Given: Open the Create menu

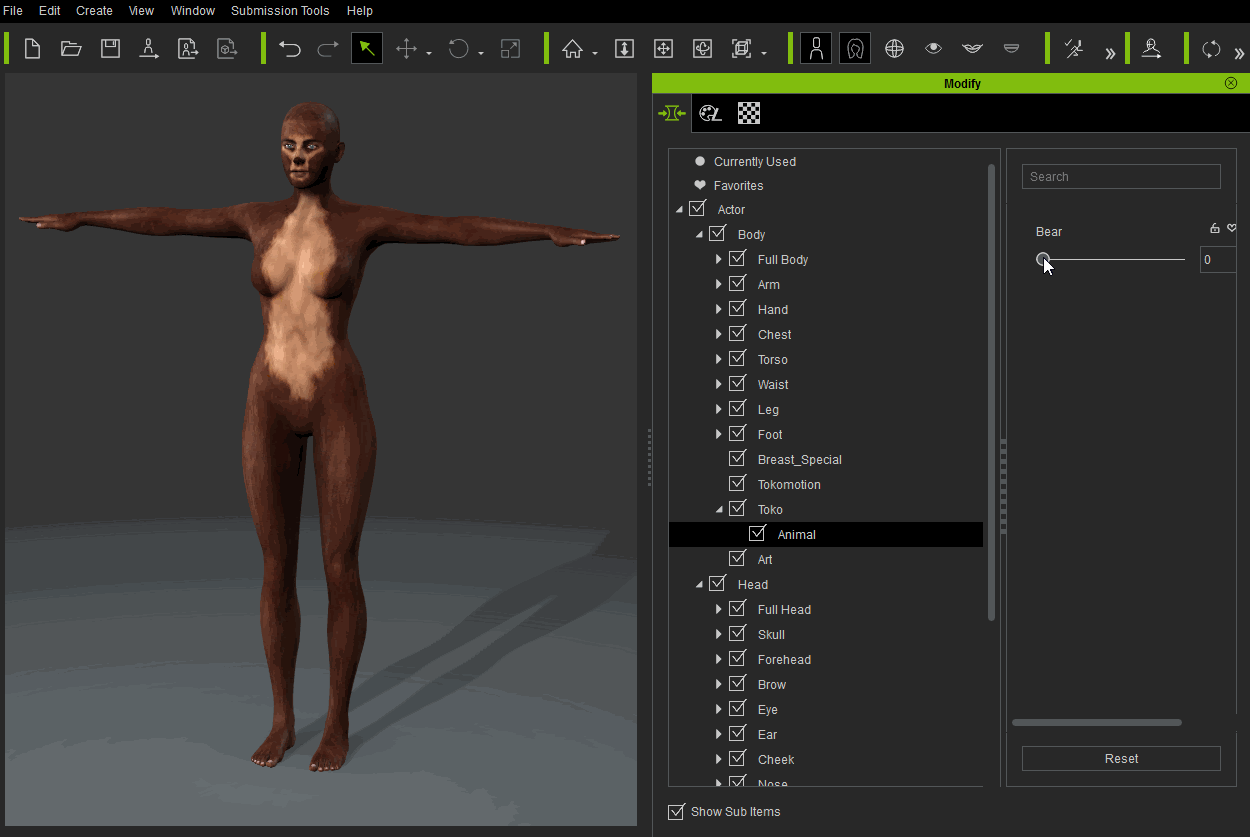Looking at the screenshot, I should [x=94, y=11].
